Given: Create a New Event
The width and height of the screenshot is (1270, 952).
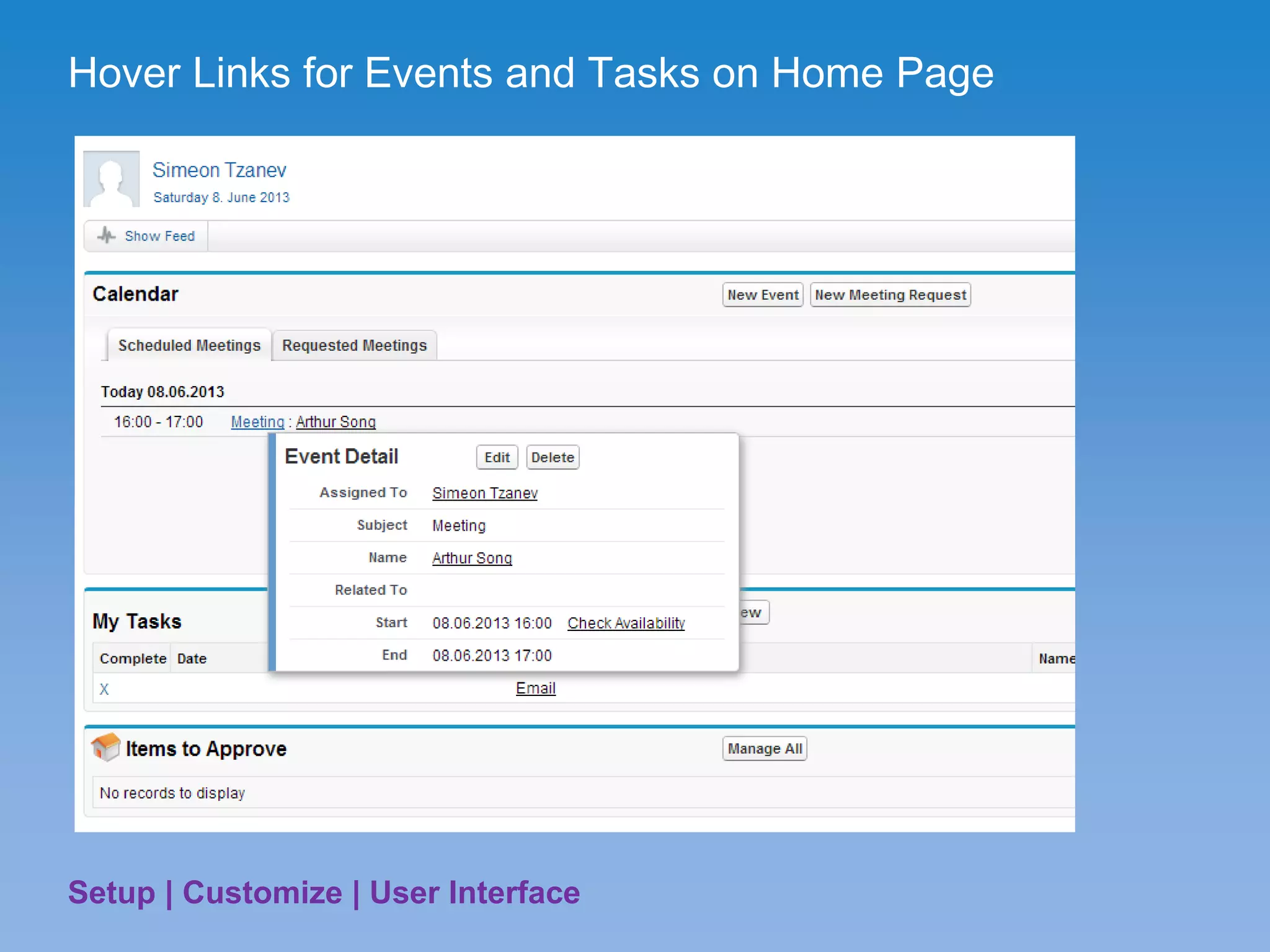Looking at the screenshot, I should click(763, 295).
